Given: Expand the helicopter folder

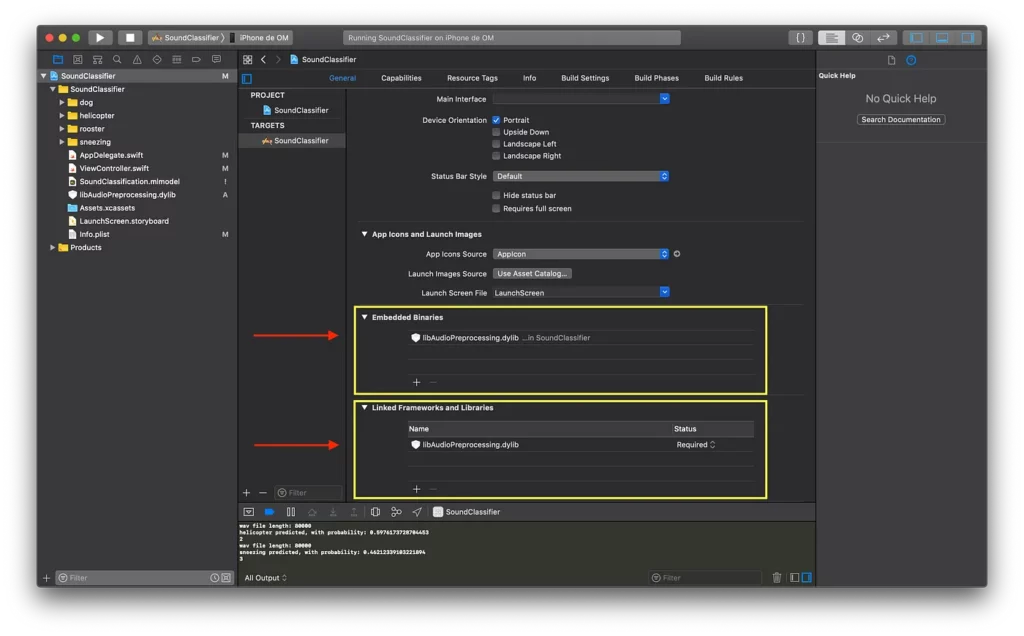Looking at the screenshot, I should tap(62, 116).
